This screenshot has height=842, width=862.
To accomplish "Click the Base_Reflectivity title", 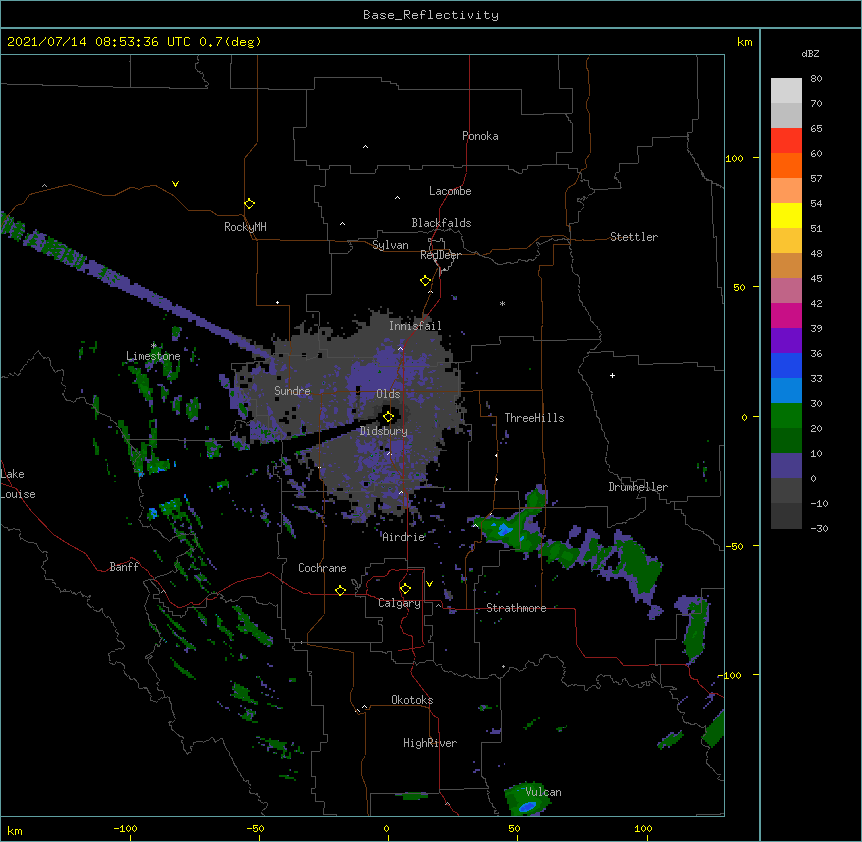I will click(431, 15).
